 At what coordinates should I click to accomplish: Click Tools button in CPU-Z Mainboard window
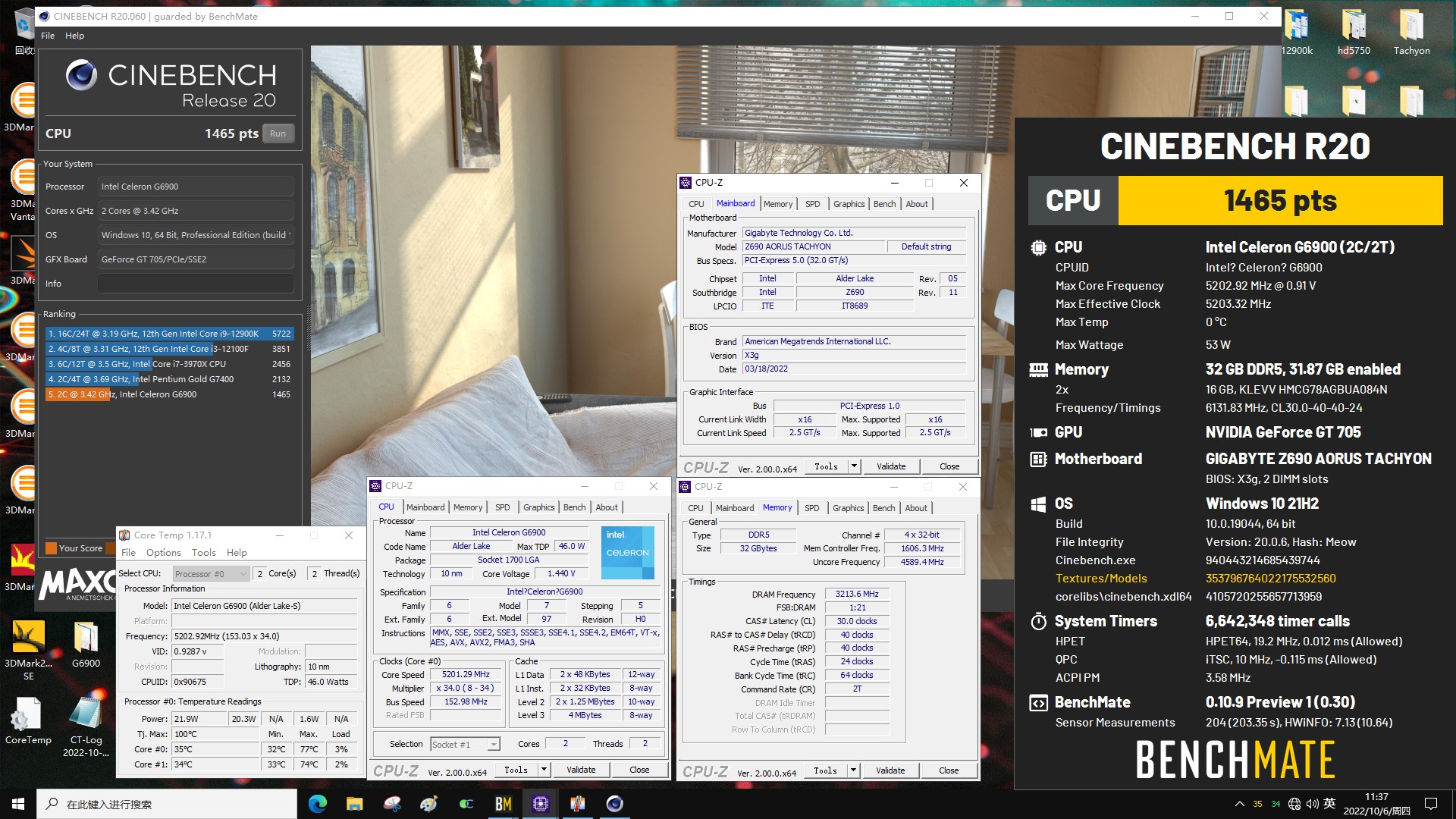coord(826,466)
